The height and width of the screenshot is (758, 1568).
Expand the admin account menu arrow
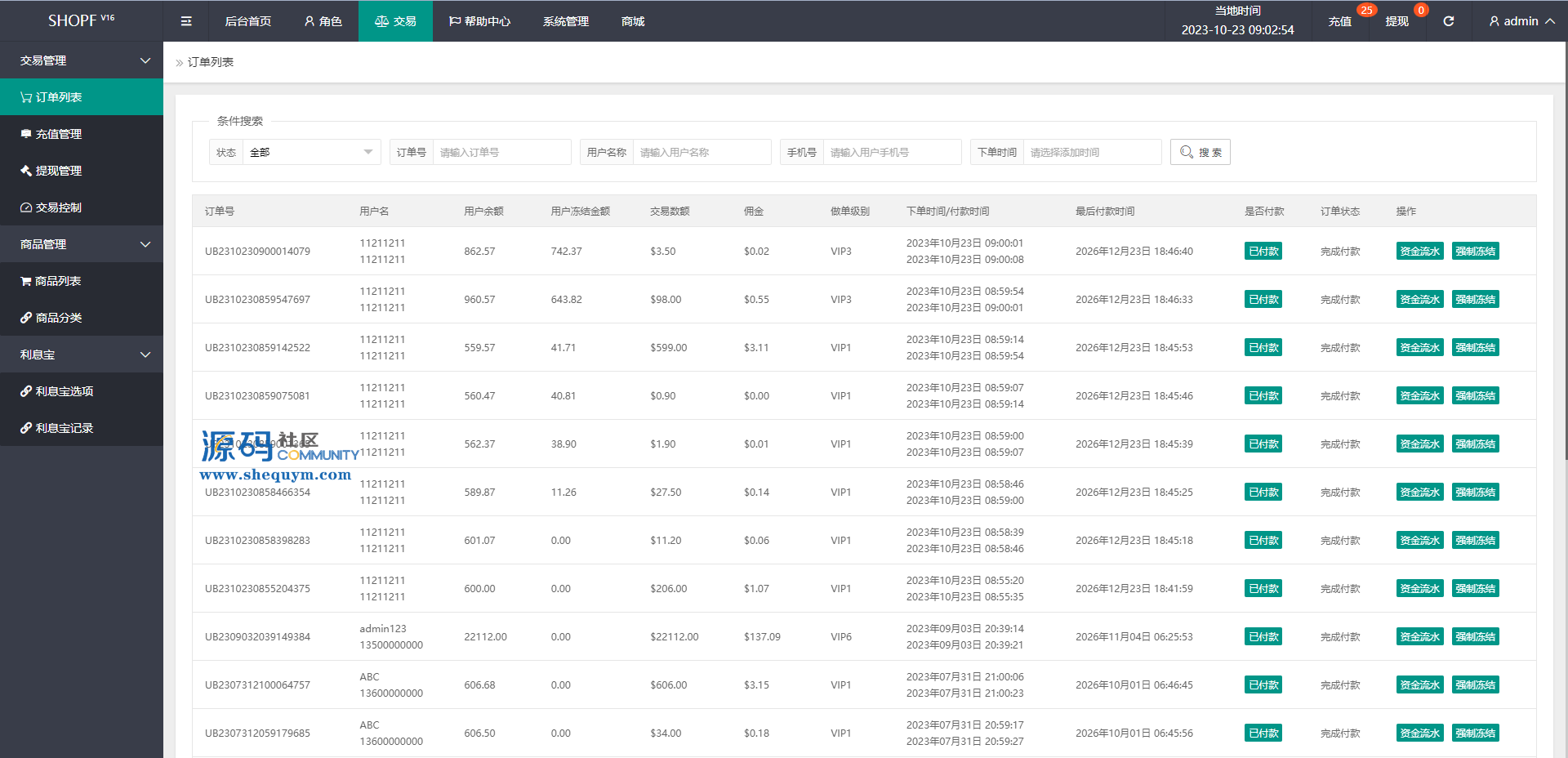click(1549, 21)
